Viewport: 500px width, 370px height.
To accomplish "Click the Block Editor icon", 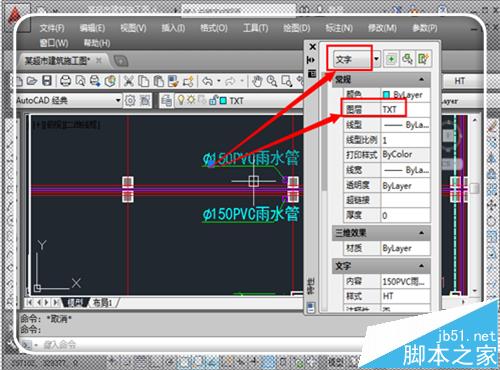I will [x=188, y=81].
